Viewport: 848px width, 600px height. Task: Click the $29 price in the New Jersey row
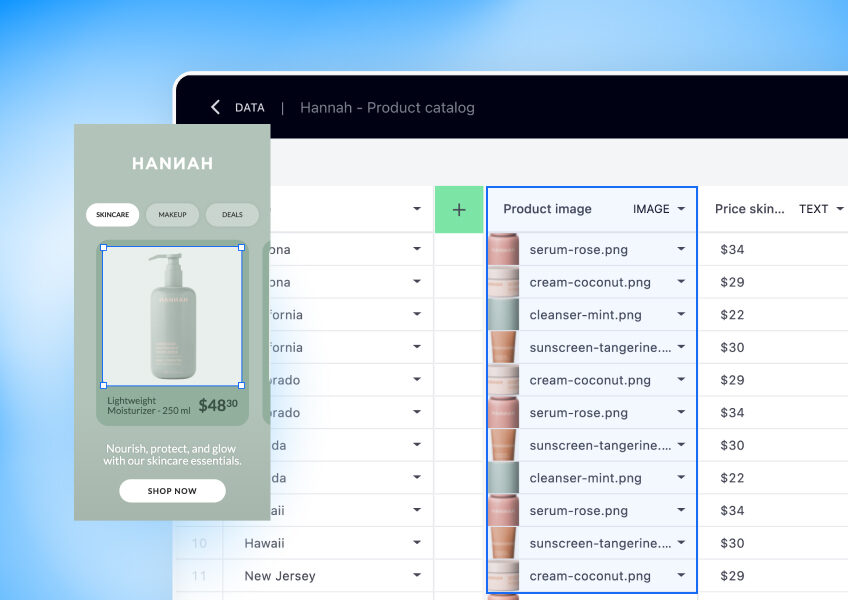pos(732,576)
